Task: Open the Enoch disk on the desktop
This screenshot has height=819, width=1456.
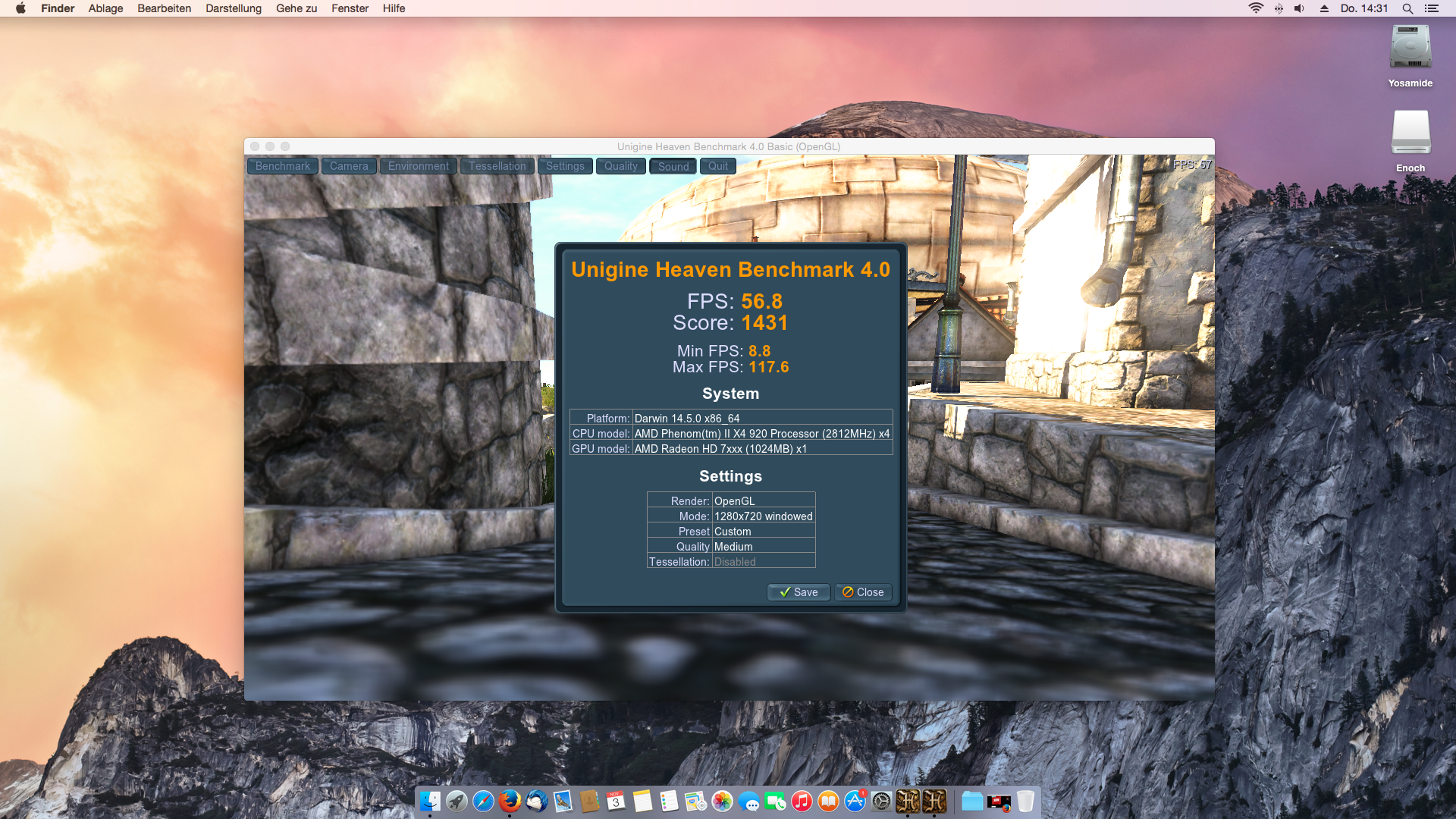Action: 1410,133
